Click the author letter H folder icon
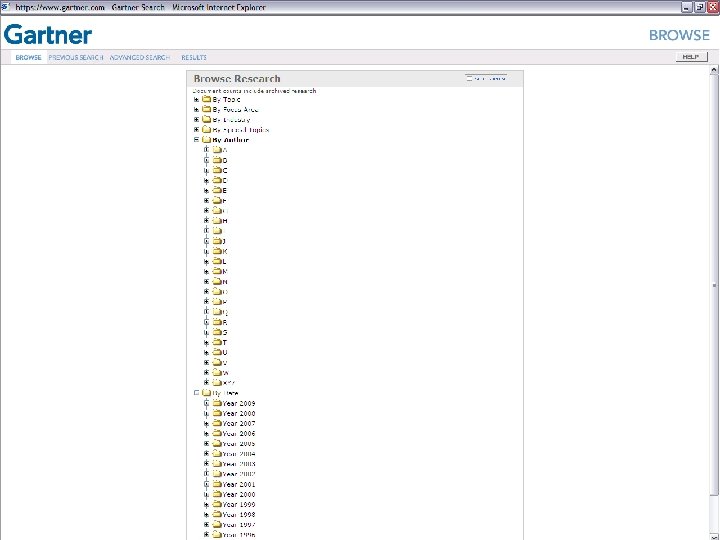The image size is (720, 540). pos(217,220)
